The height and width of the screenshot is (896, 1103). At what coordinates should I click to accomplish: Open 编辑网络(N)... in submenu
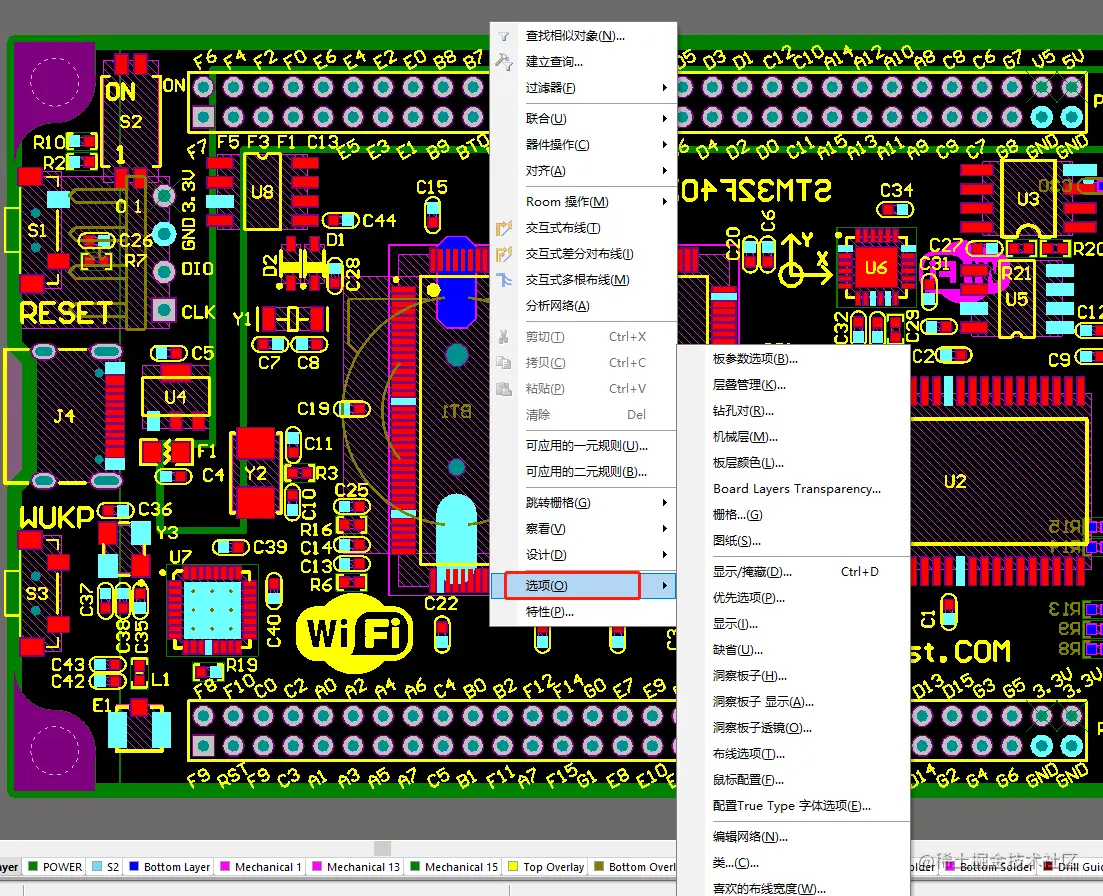[793, 837]
